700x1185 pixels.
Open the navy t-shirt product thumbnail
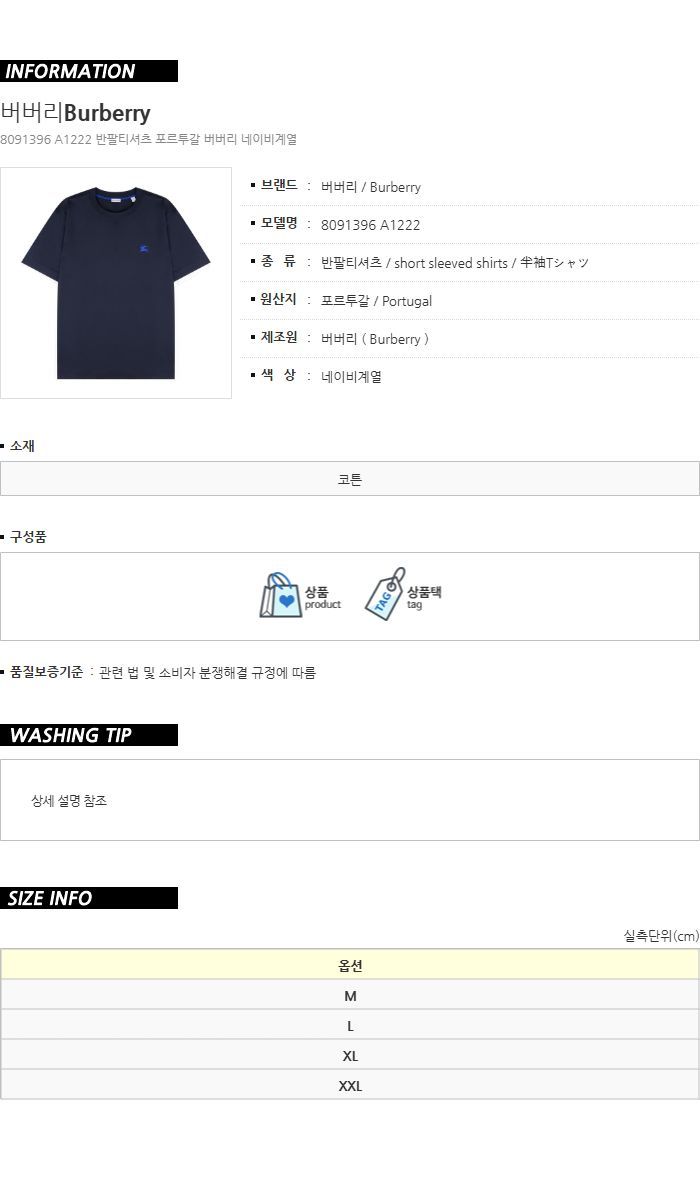coord(116,283)
